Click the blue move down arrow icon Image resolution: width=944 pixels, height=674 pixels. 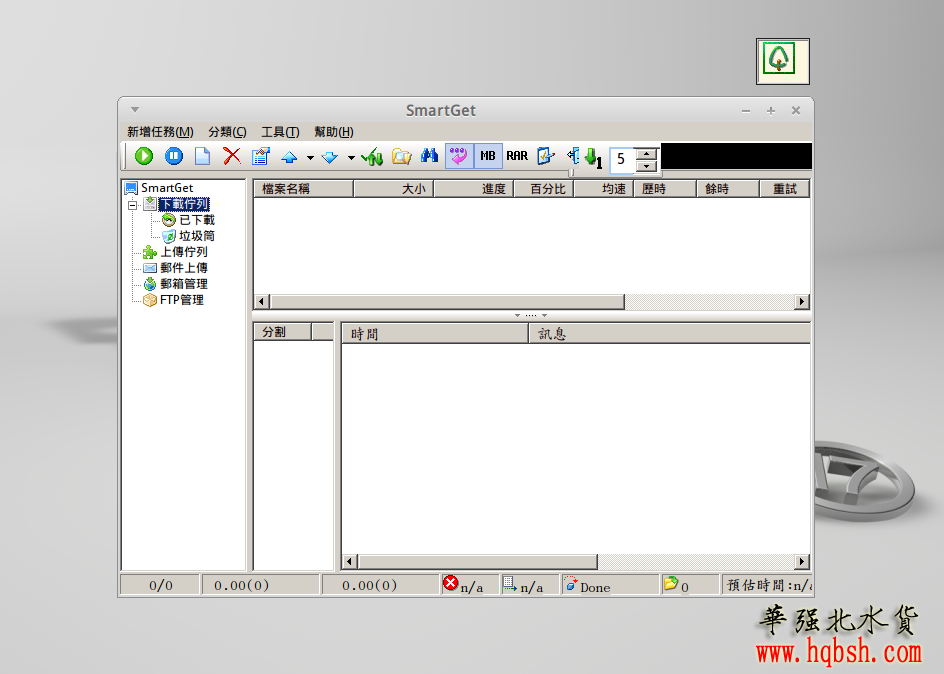tap(330, 158)
